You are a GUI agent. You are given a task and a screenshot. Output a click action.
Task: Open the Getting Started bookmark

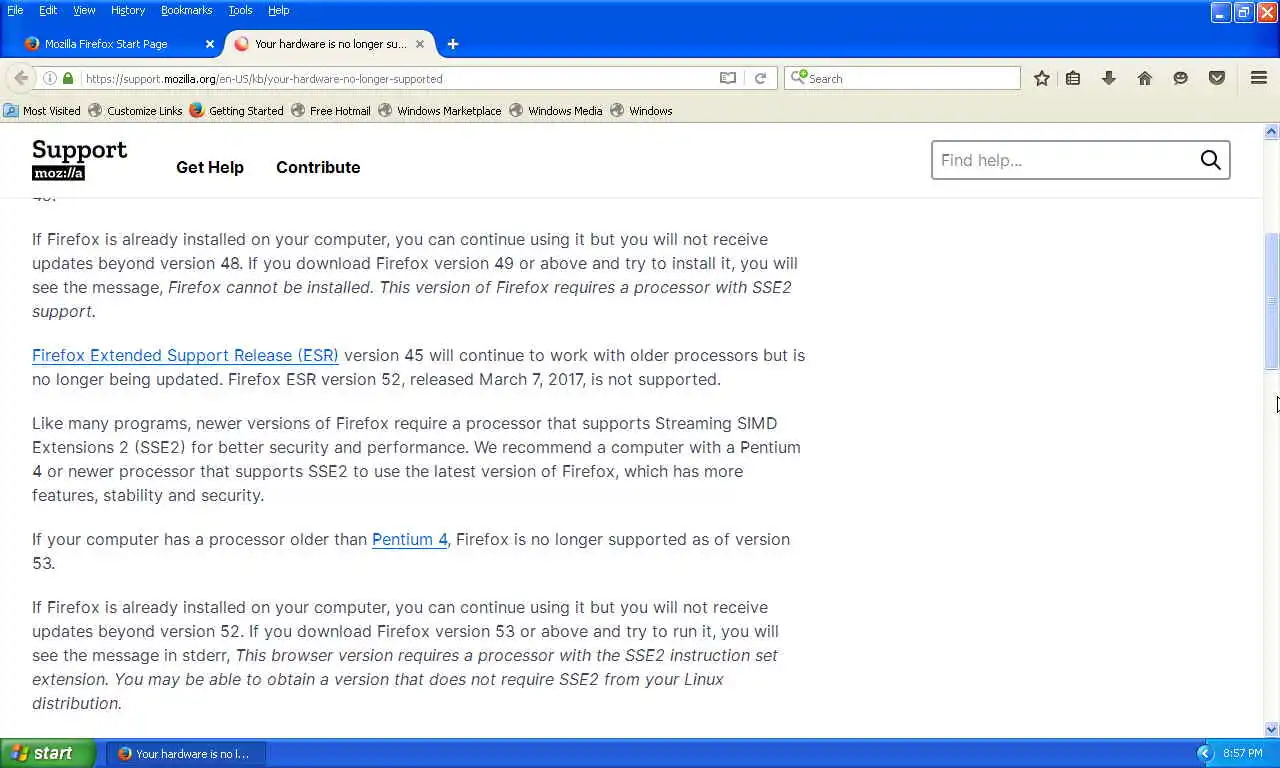click(x=236, y=111)
